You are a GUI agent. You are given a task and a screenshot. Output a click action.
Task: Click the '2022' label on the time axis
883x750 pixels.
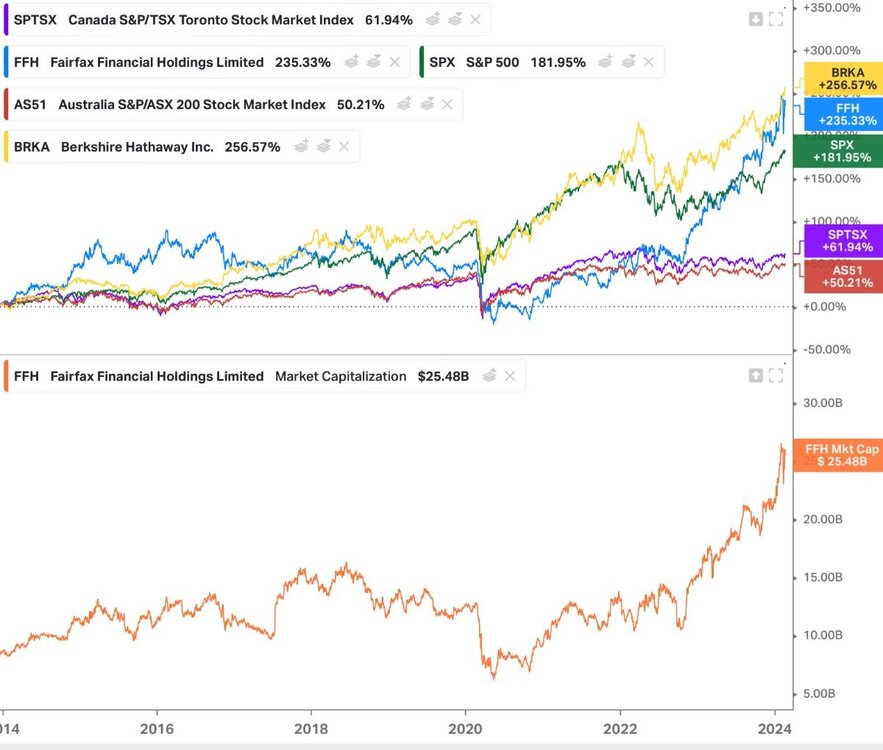pos(620,729)
